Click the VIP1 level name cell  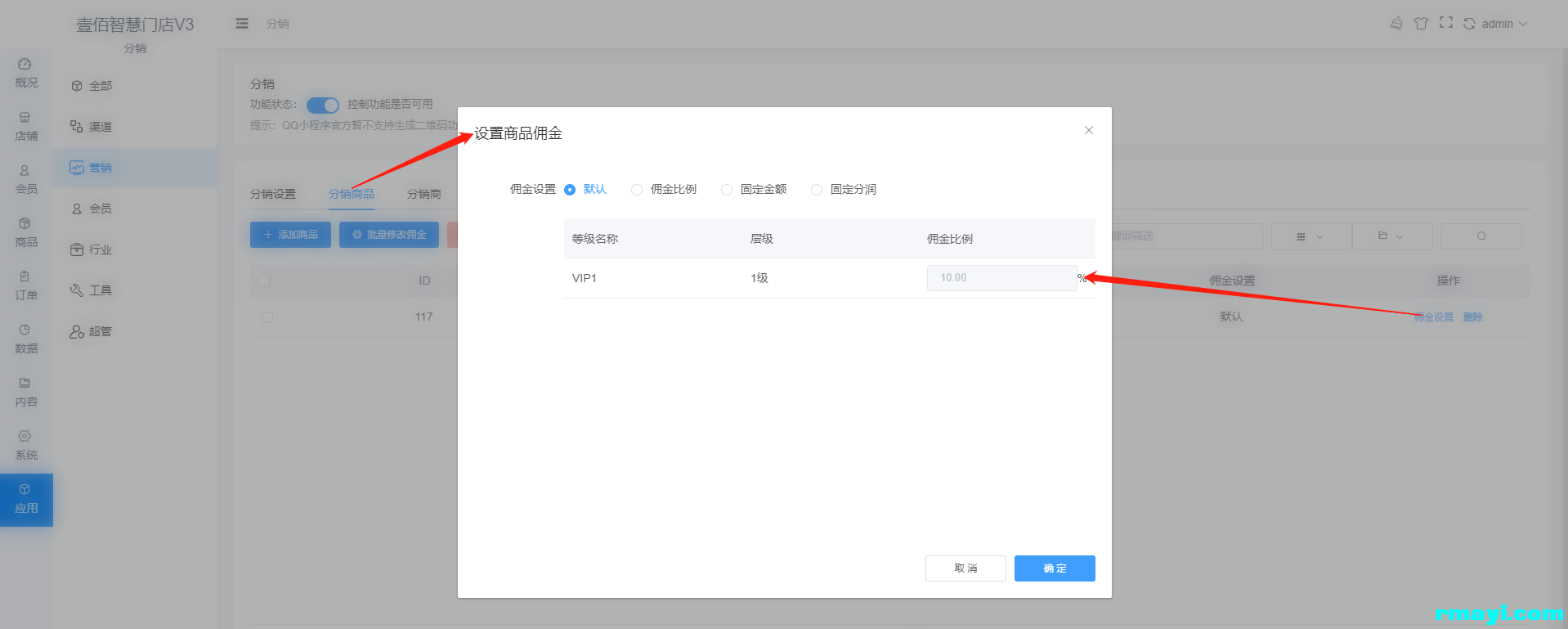coord(585,278)
